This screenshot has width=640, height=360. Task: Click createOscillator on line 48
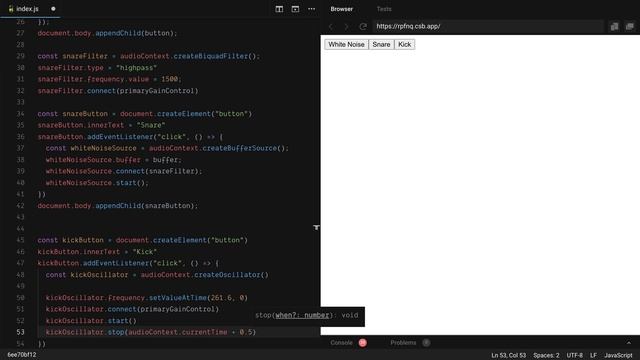[x=227, y=275]
